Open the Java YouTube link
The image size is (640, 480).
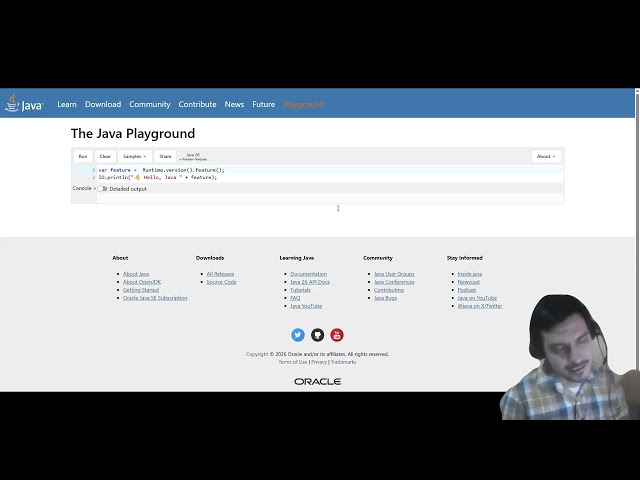306,306
